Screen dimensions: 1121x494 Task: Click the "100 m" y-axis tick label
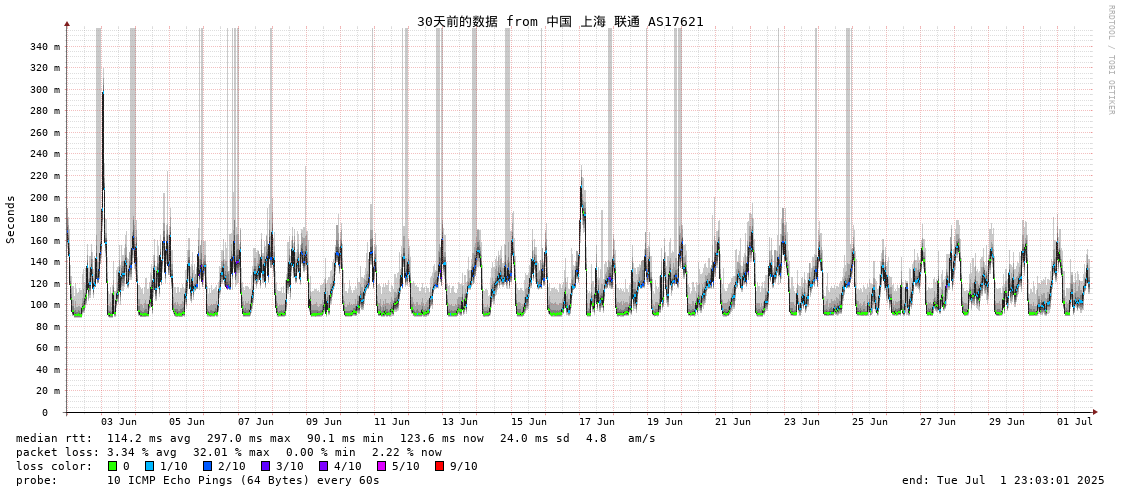tap(45, 305)
